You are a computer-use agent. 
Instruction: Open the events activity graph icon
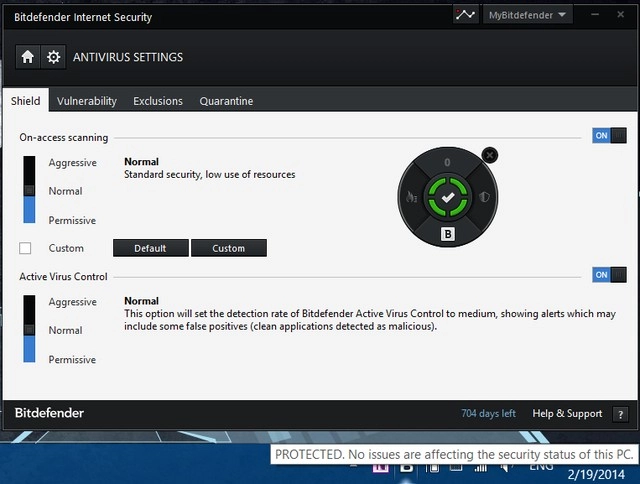[466, 15]
